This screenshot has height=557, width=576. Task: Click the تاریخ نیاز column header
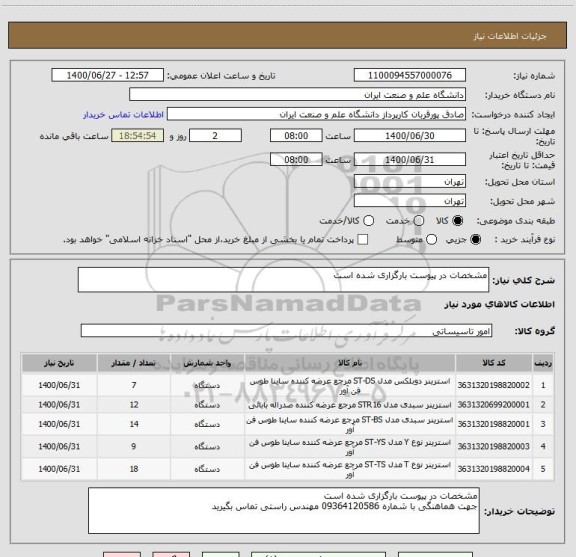(x=59, y=363)
